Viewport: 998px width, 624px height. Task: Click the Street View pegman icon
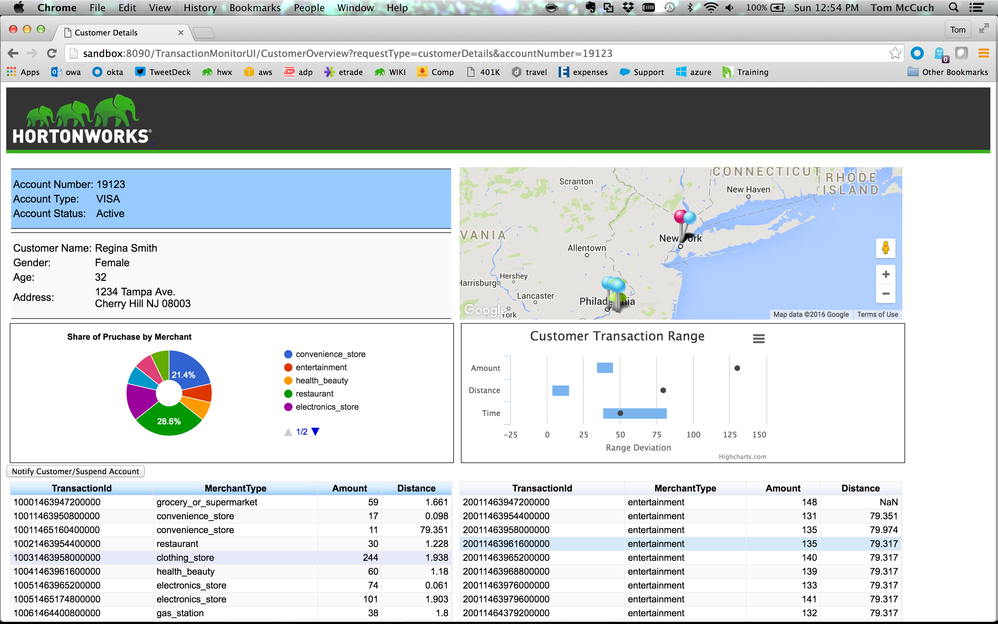[885, 248]
